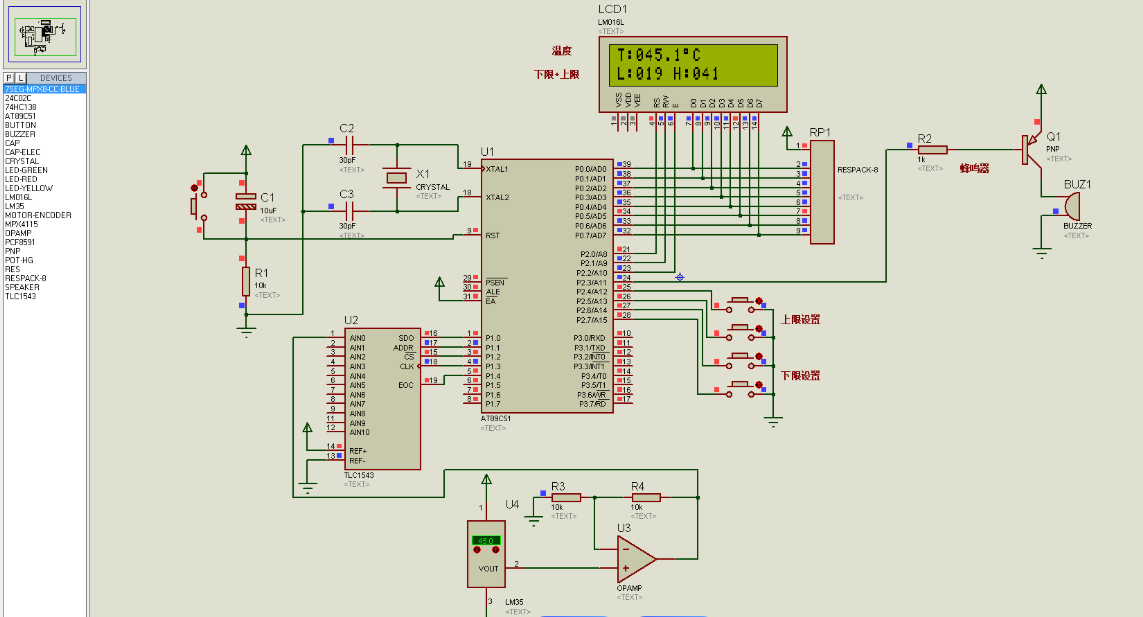Click capacitor C3 symbol
The image size is (1143, 617).
(348, 212)
